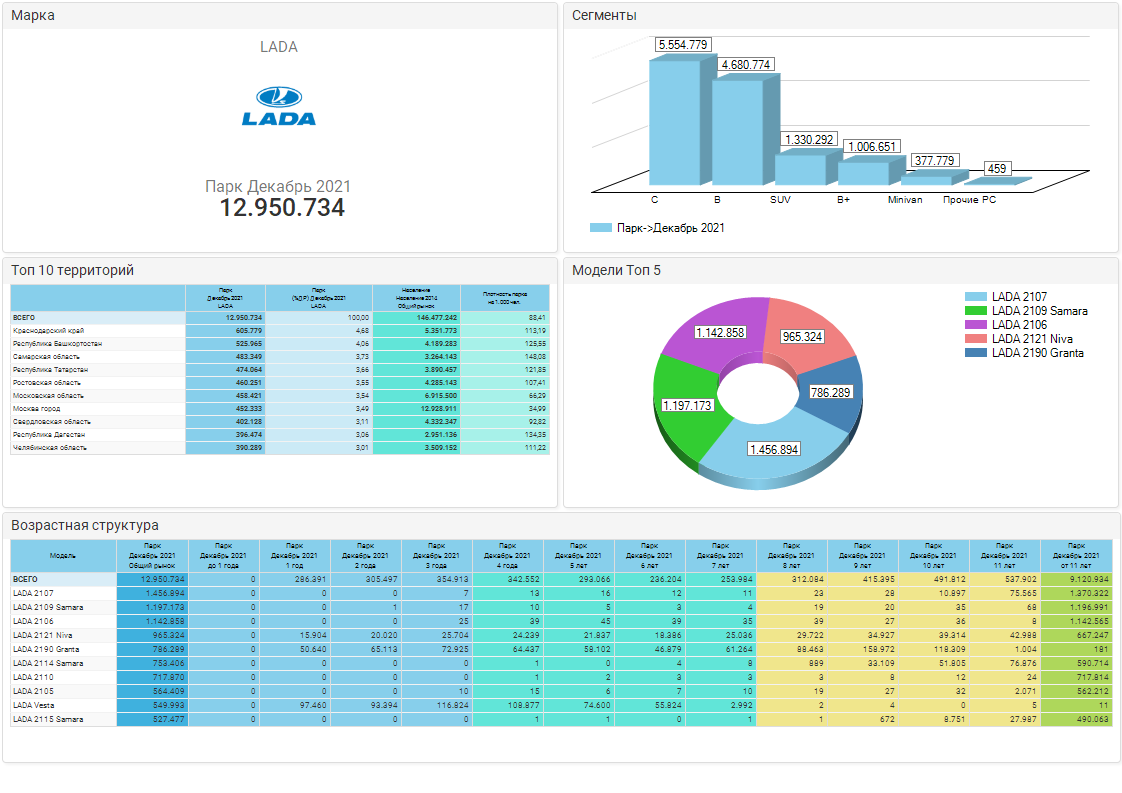Click the LADA 2107 legend color swatch

(976, 297)
